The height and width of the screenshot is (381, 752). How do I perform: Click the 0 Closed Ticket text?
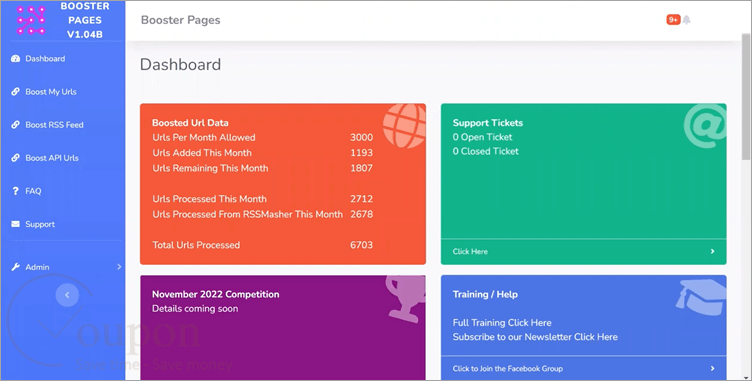coord(486,151)
